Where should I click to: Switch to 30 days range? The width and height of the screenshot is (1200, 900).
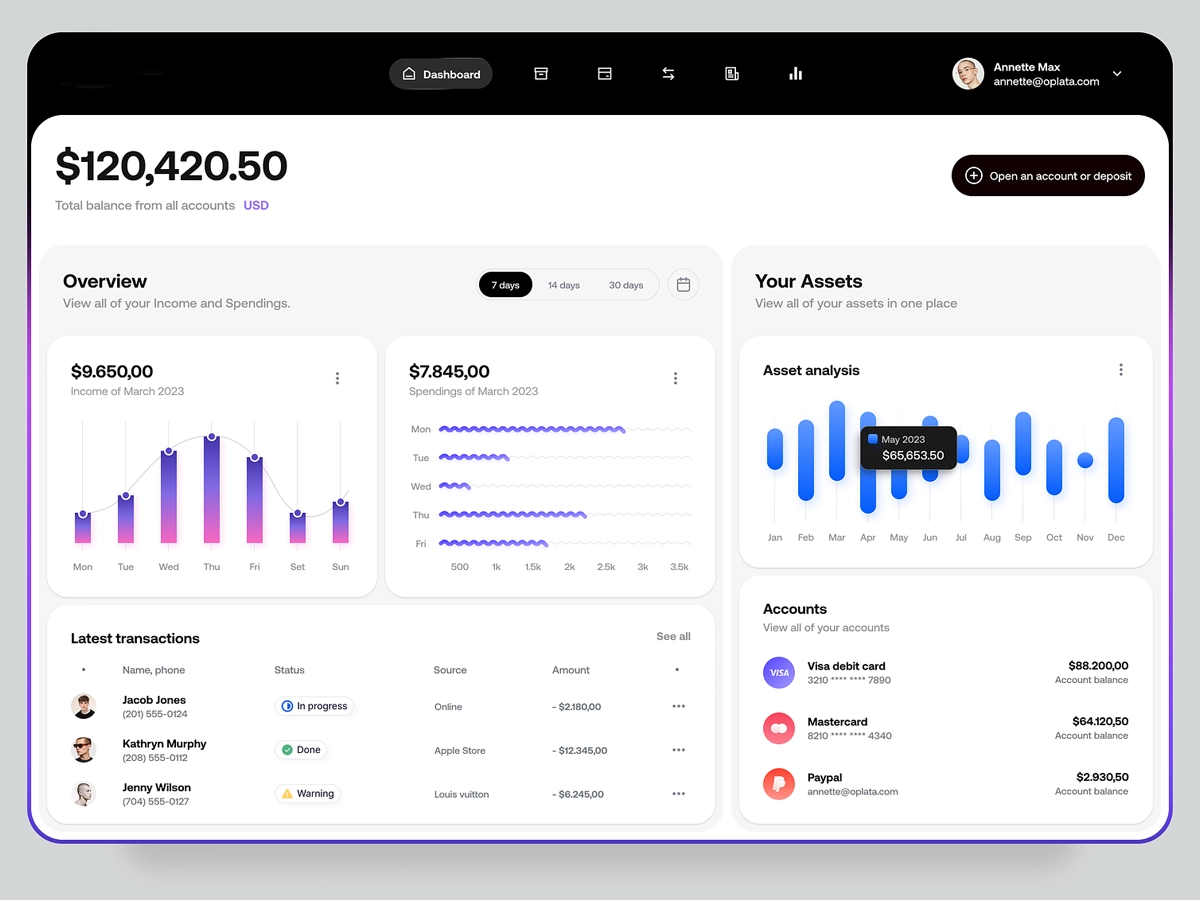click(x=626, y=285)
